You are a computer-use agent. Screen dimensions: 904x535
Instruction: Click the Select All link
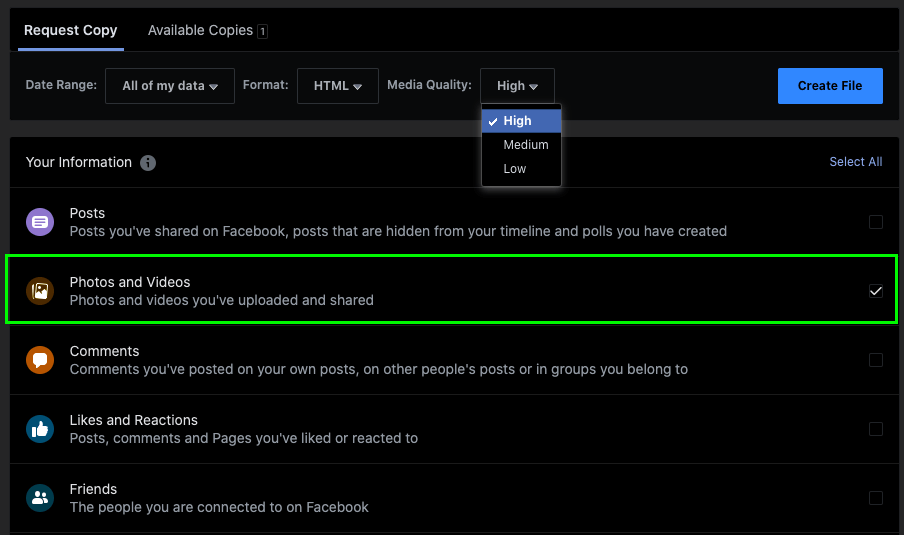pos(856,162)
